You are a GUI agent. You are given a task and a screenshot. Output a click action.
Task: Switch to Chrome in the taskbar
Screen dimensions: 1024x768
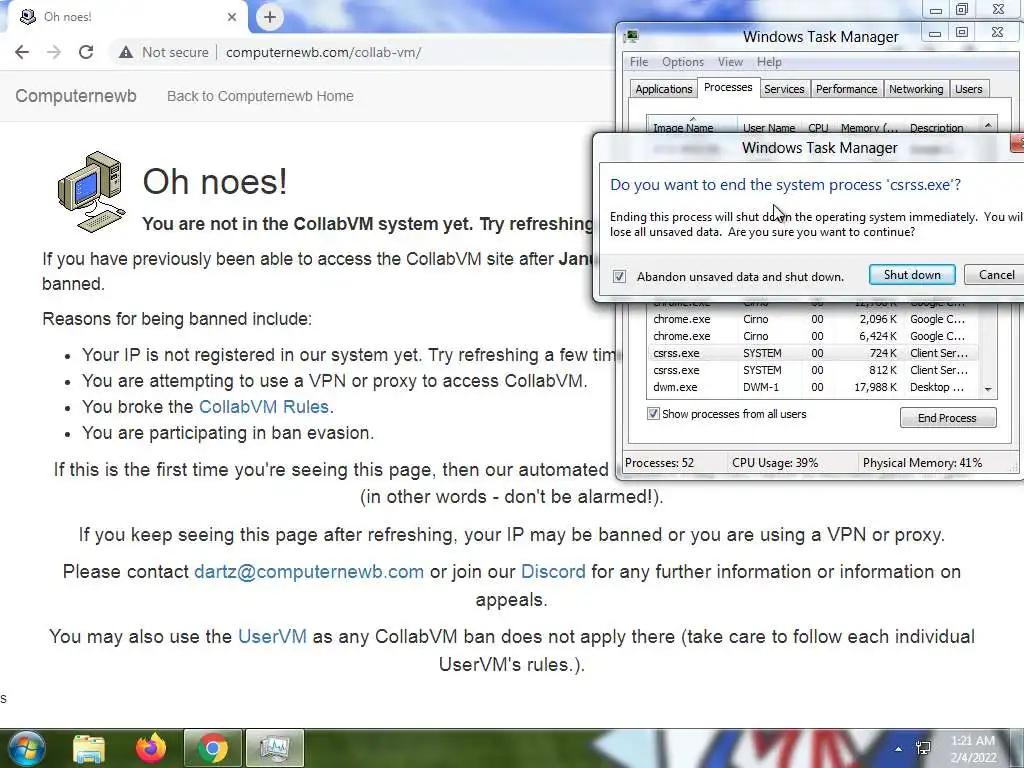212,748
